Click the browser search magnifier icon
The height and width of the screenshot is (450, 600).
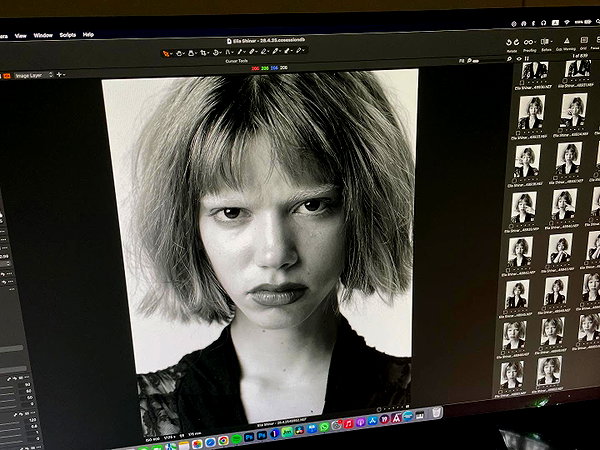[509, 59]
